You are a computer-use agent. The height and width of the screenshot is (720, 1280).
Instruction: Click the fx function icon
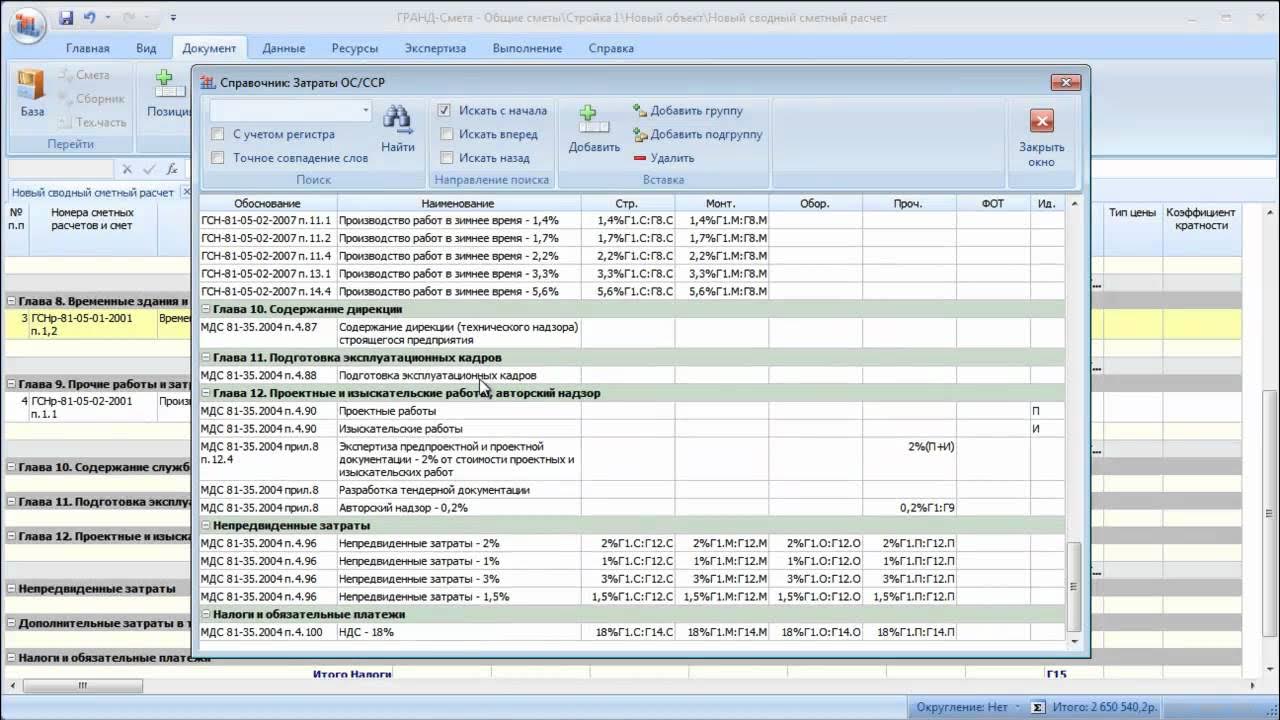coord(172,169)
